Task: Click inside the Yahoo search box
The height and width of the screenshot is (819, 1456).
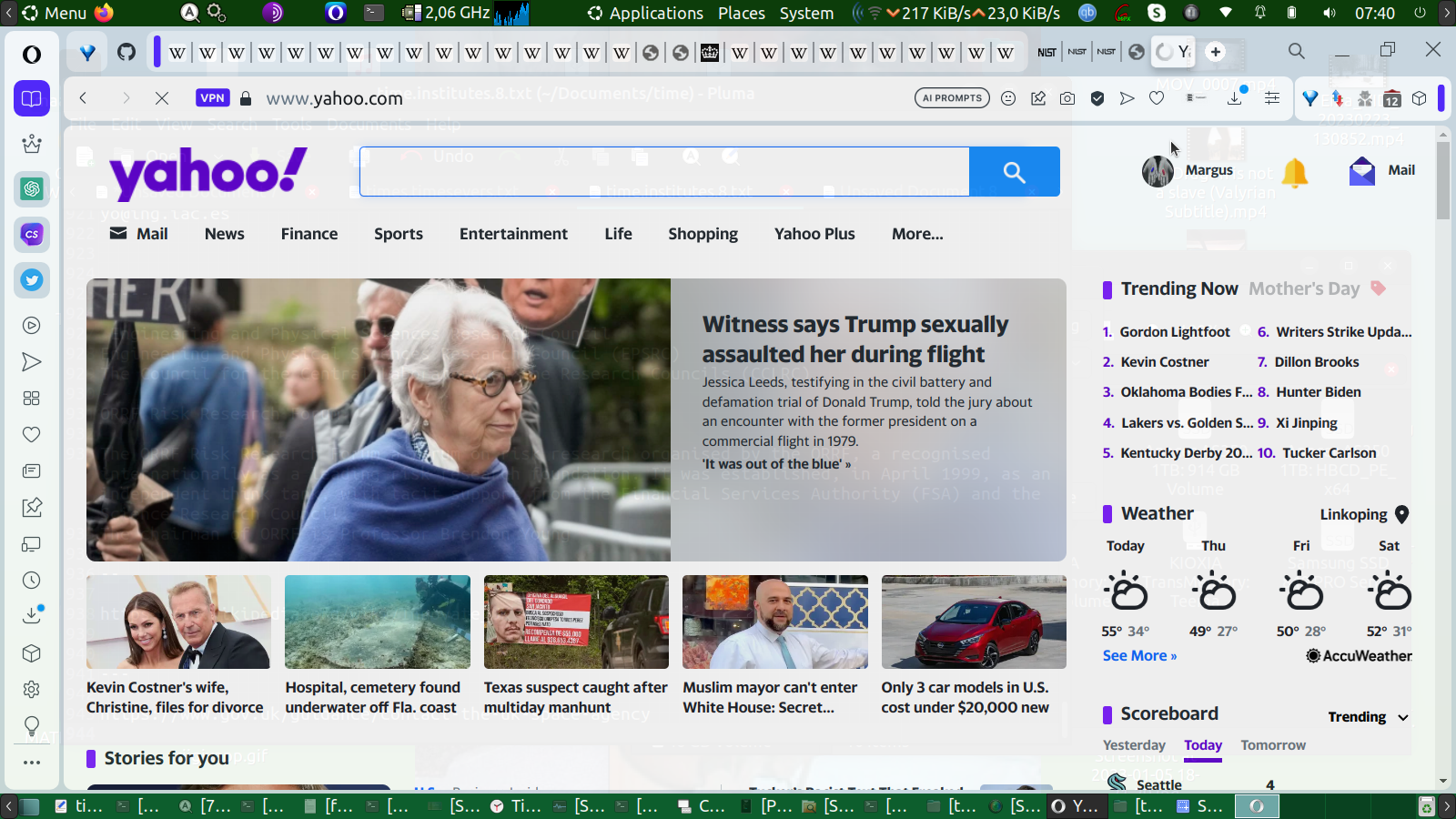Action: pyautogui.click(x=664, y=172)
